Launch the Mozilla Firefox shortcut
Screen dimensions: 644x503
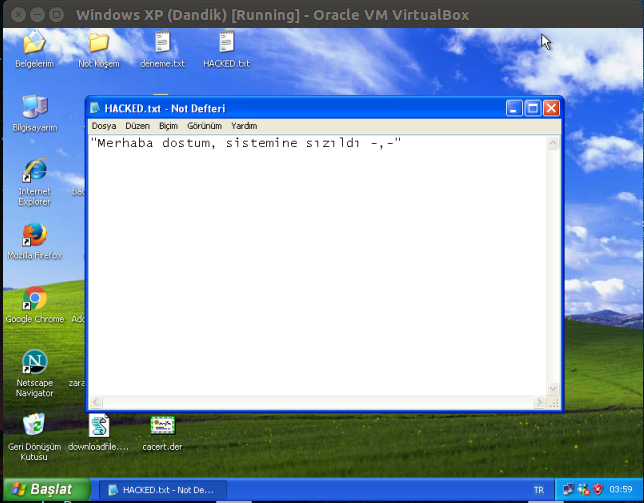(x=34, y=234)
